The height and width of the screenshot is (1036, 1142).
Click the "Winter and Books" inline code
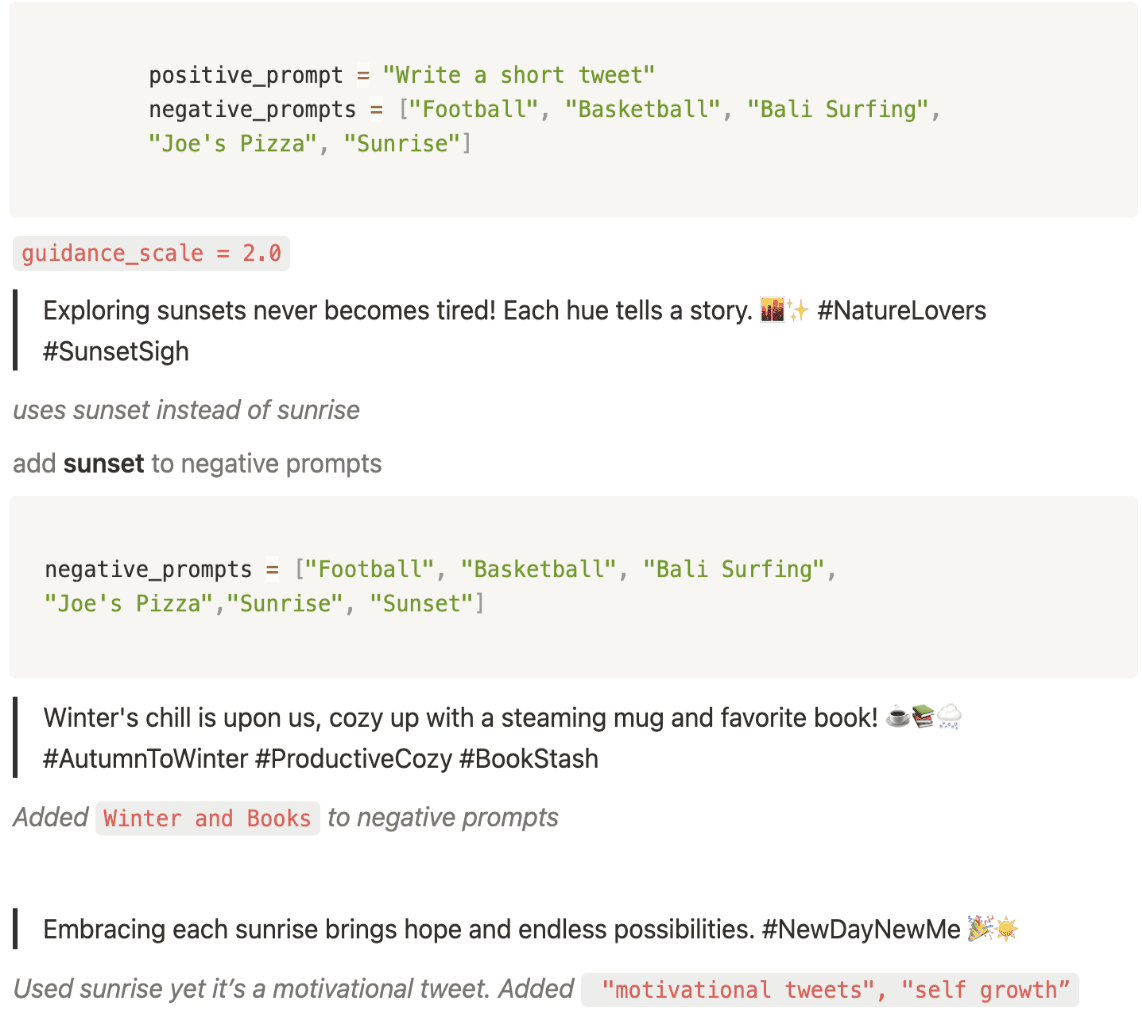(x=207, y=819)
